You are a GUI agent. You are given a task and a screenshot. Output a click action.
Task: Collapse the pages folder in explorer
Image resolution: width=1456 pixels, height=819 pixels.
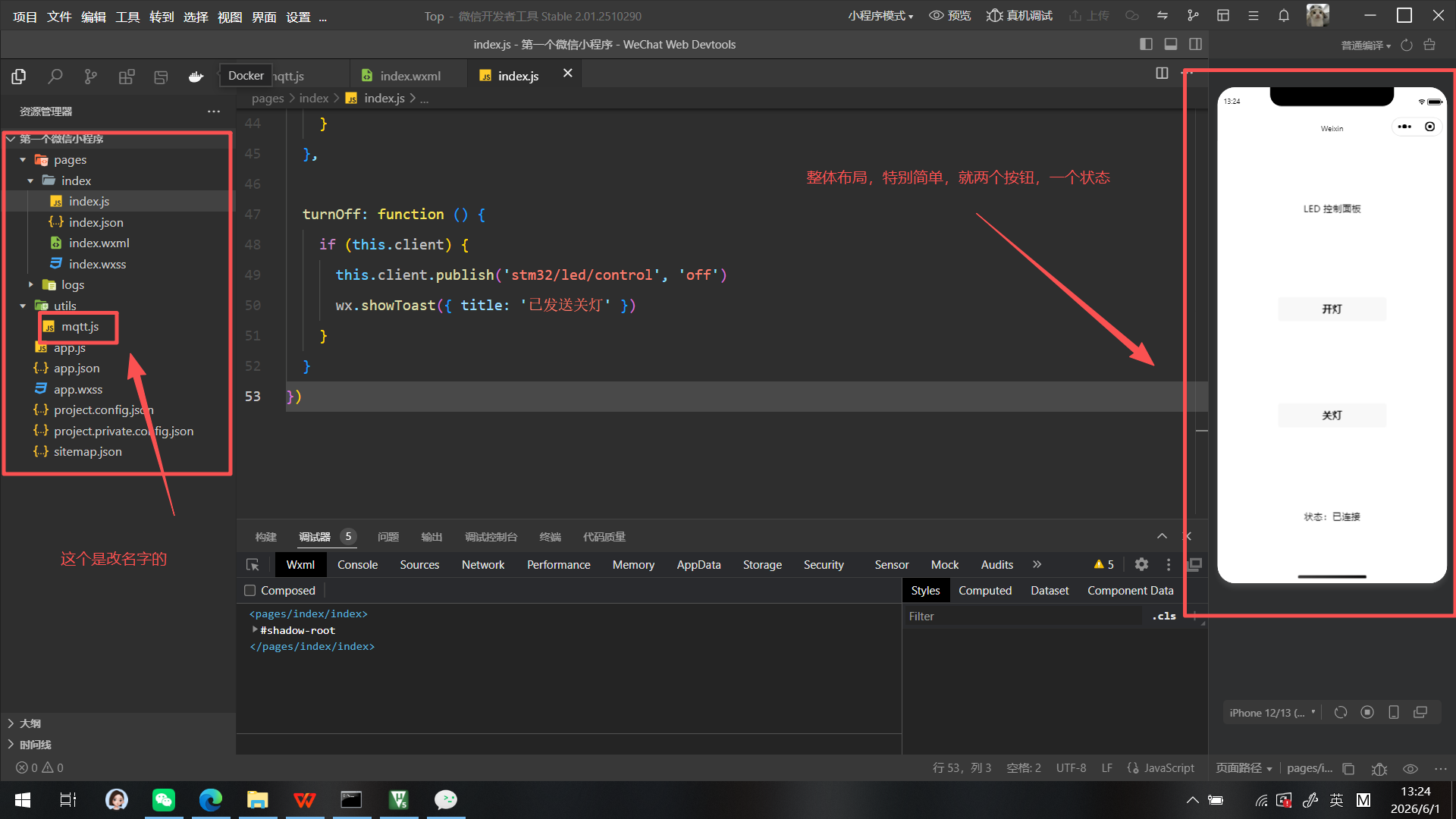(x=23, y=160)
